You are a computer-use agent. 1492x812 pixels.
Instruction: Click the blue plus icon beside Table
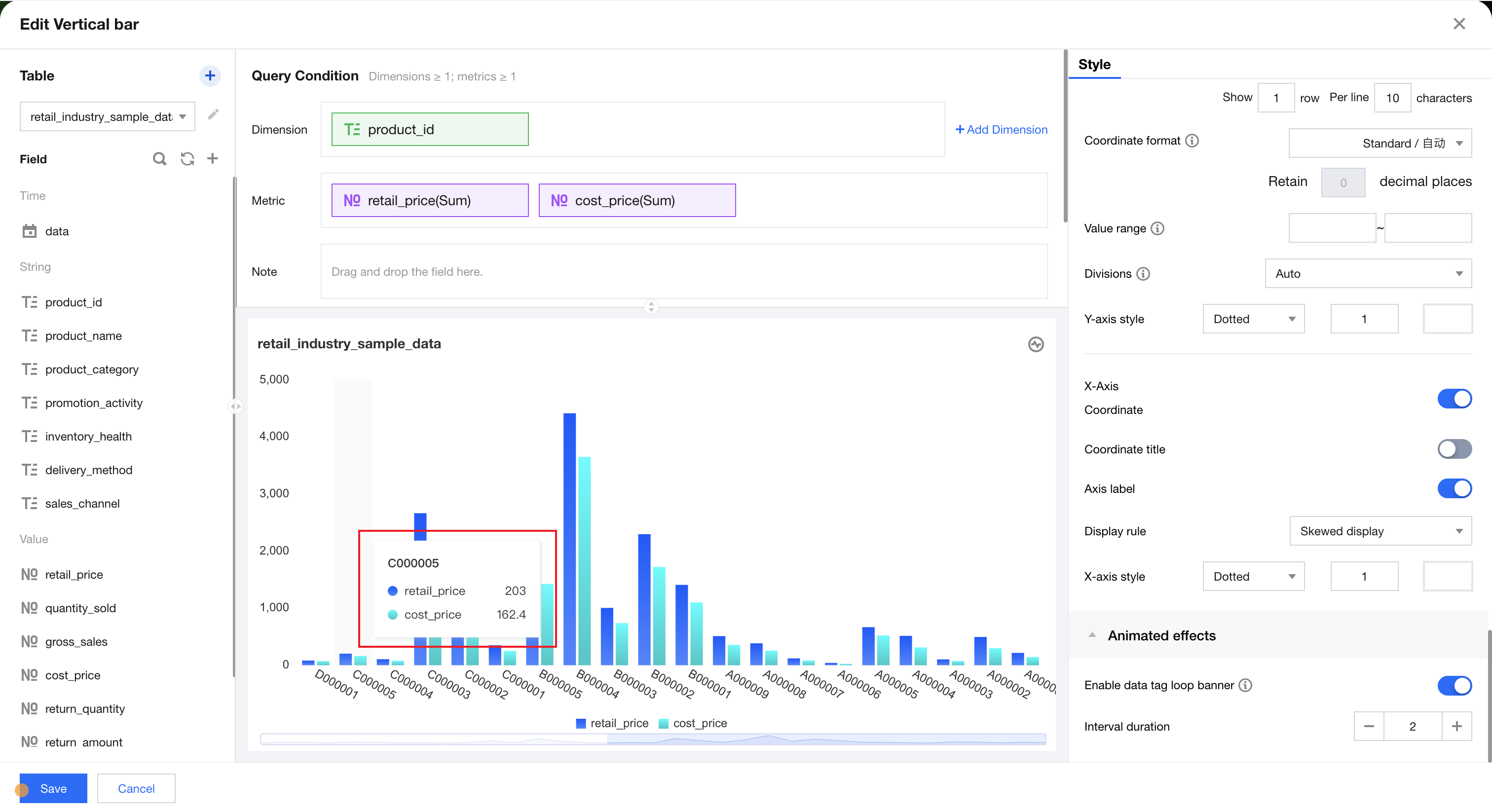(210, 75)
